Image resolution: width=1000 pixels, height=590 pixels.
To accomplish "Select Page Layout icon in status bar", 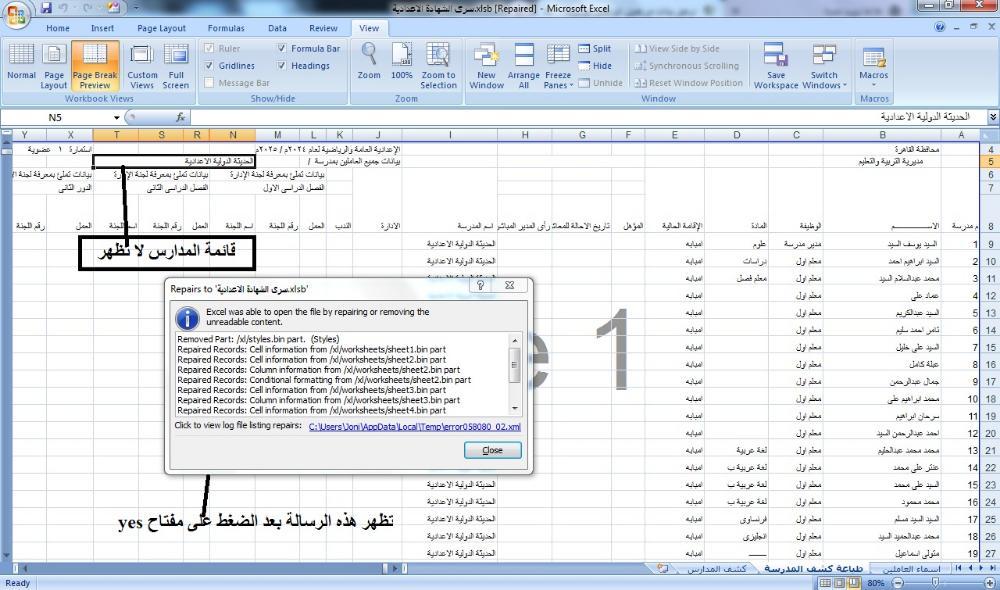I will tap(839, 583).
